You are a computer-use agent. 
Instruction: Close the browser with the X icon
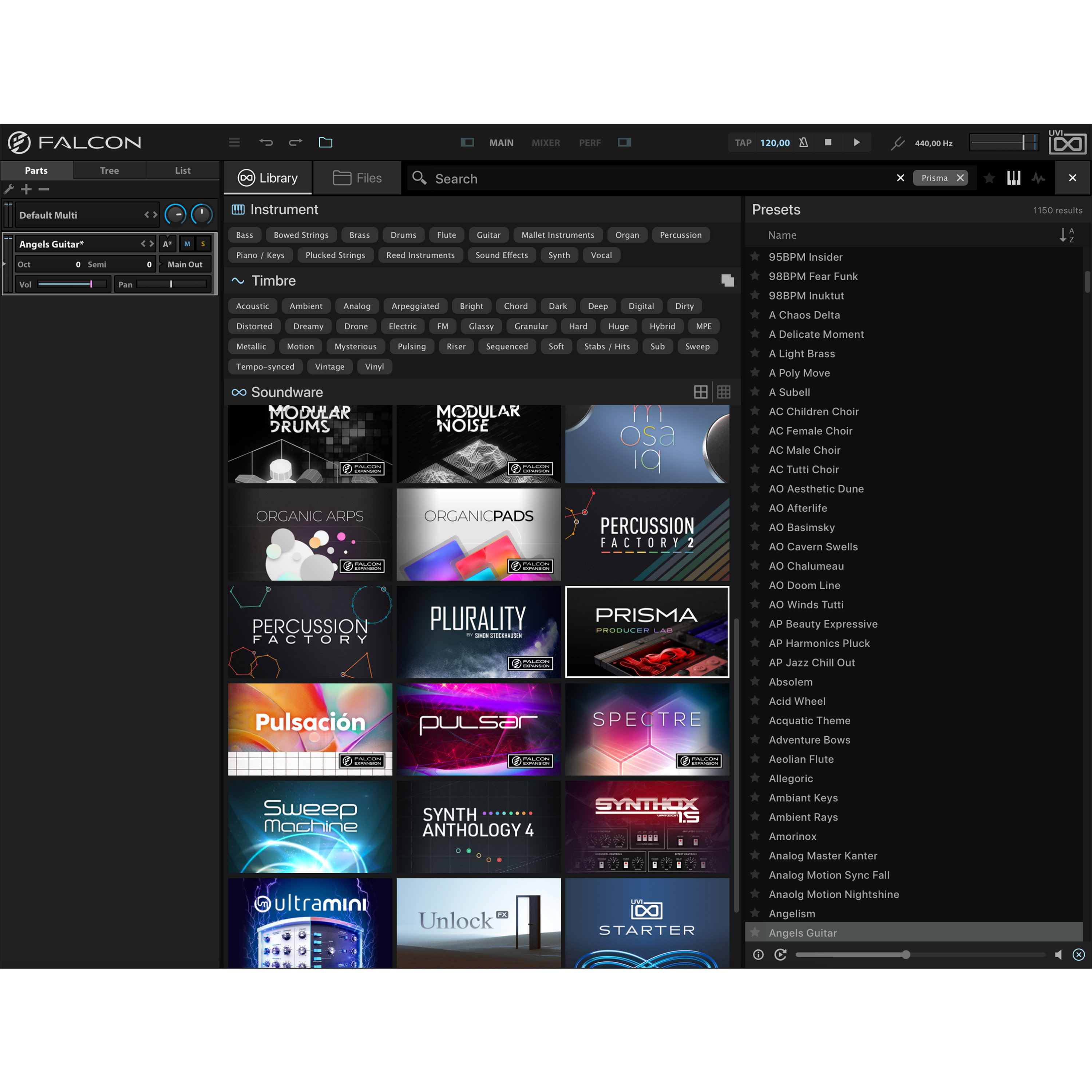(x=1072, y=178)
